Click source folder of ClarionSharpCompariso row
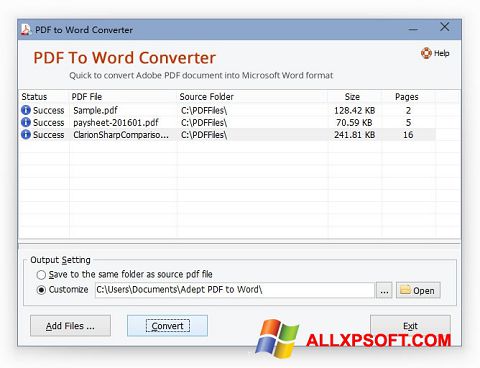The height and width of the screenshot is (368, 480). tap(204, 135)
